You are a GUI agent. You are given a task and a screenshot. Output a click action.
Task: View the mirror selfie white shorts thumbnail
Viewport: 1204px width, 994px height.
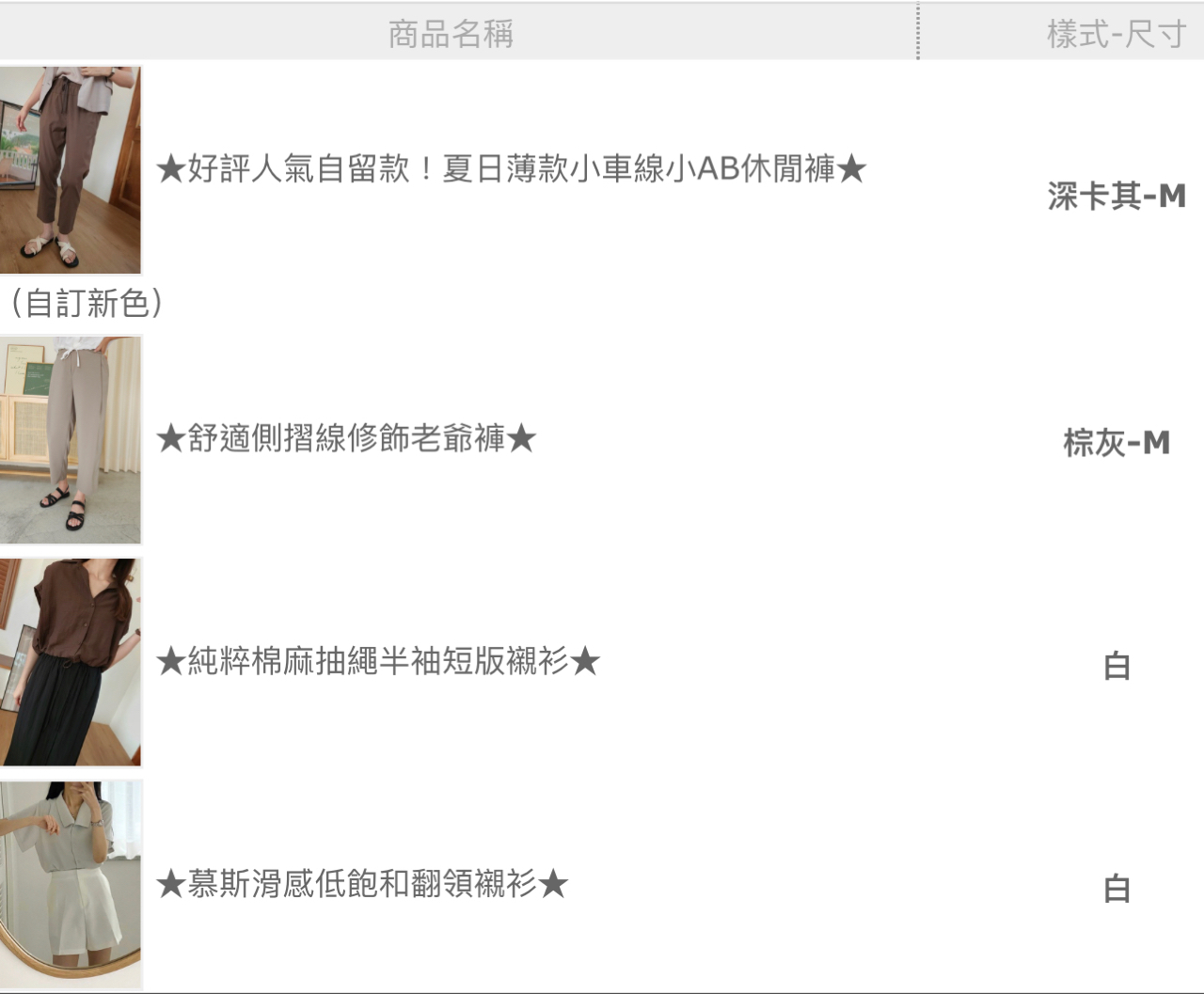coord(71,884)
